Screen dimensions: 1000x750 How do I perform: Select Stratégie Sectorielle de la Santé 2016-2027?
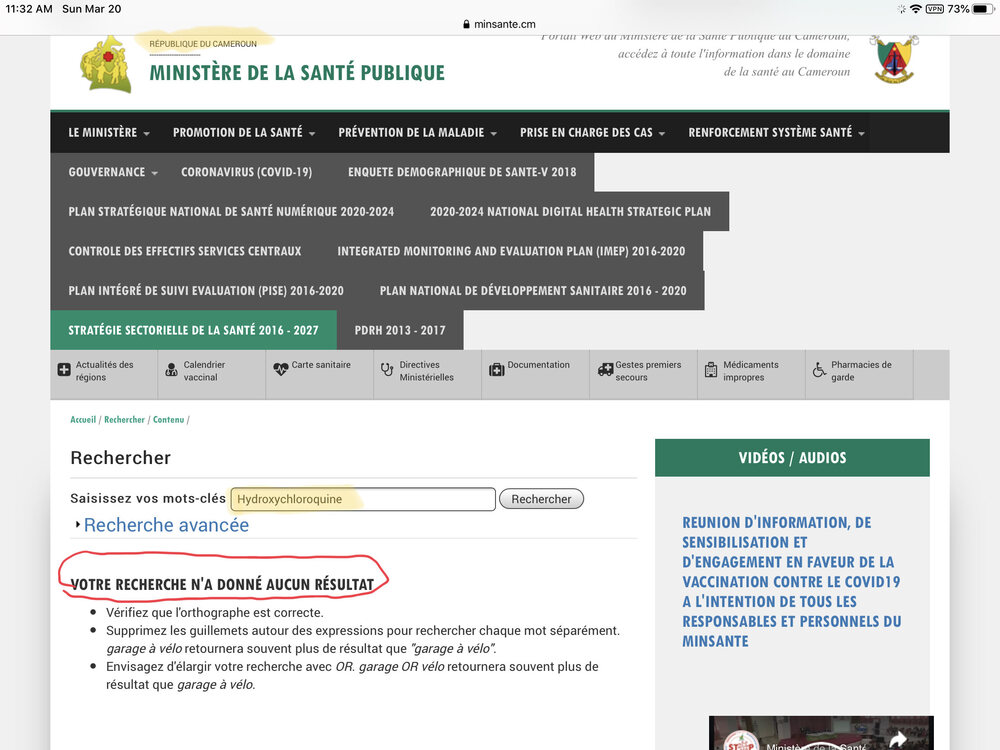click(193, 330)
